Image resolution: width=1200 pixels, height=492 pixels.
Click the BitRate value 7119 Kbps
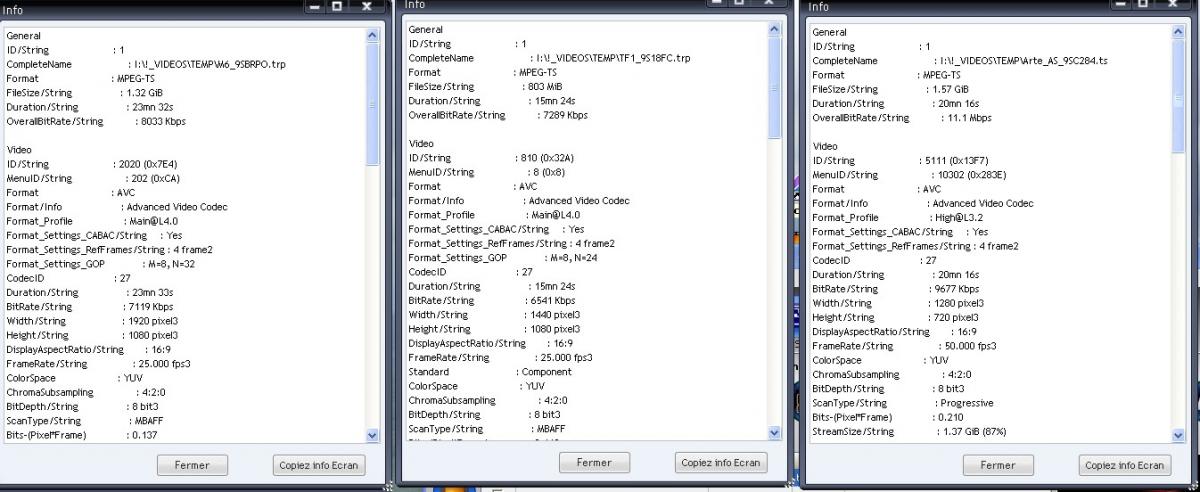[149, 307]
